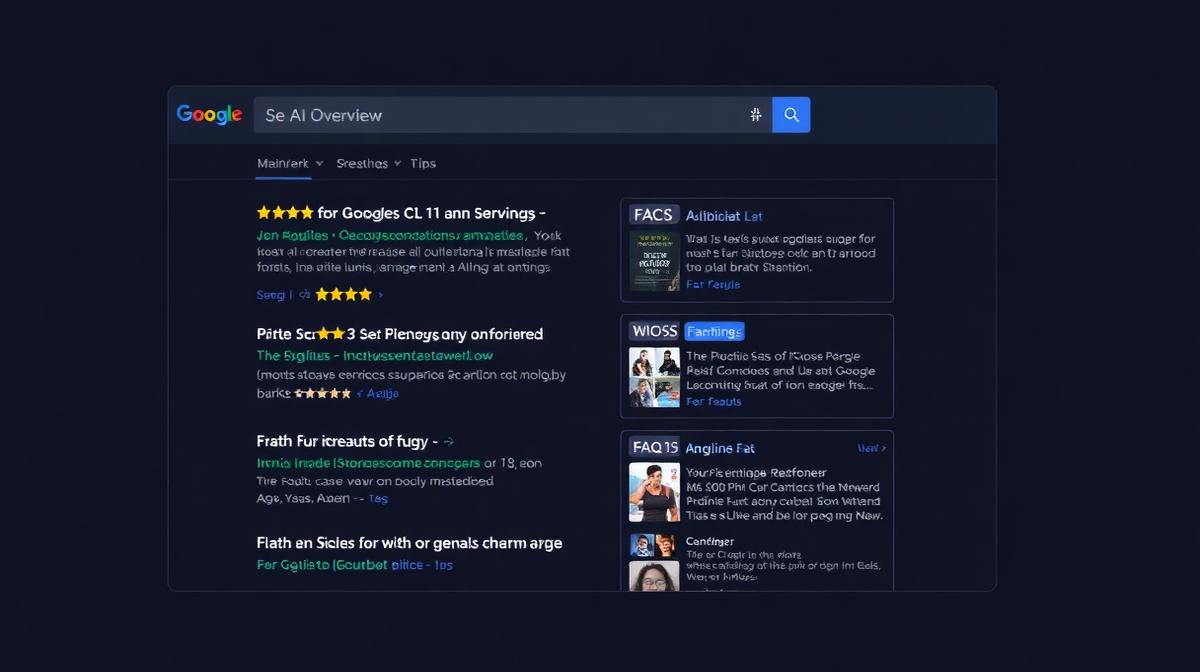The width and height of the screenshot is (1200, 672).
Task: Click star rating next to 'barke'
Action: click(x=322, y=394)
